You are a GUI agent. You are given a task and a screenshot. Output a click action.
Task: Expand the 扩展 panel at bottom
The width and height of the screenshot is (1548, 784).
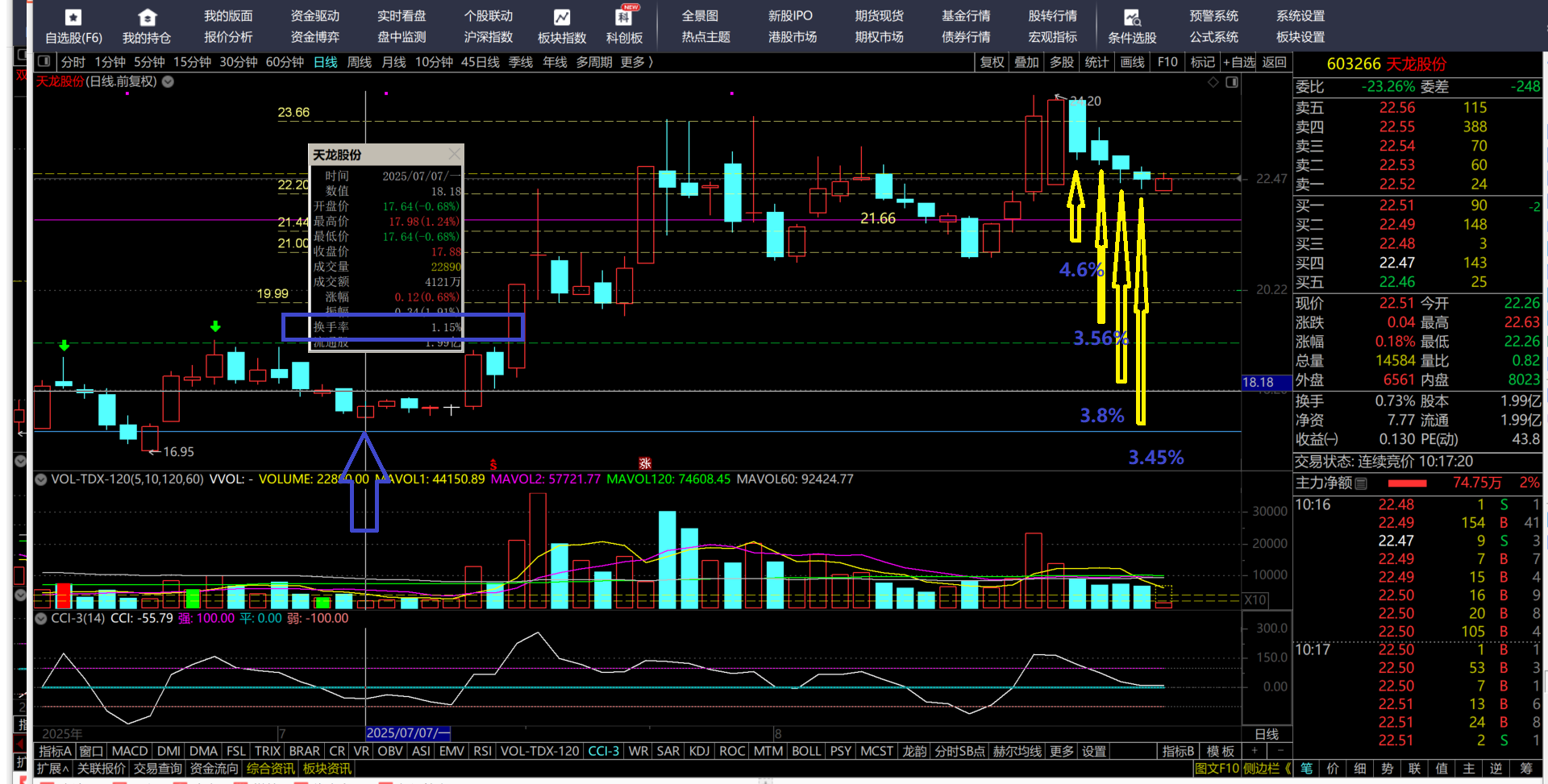(52, 769)
